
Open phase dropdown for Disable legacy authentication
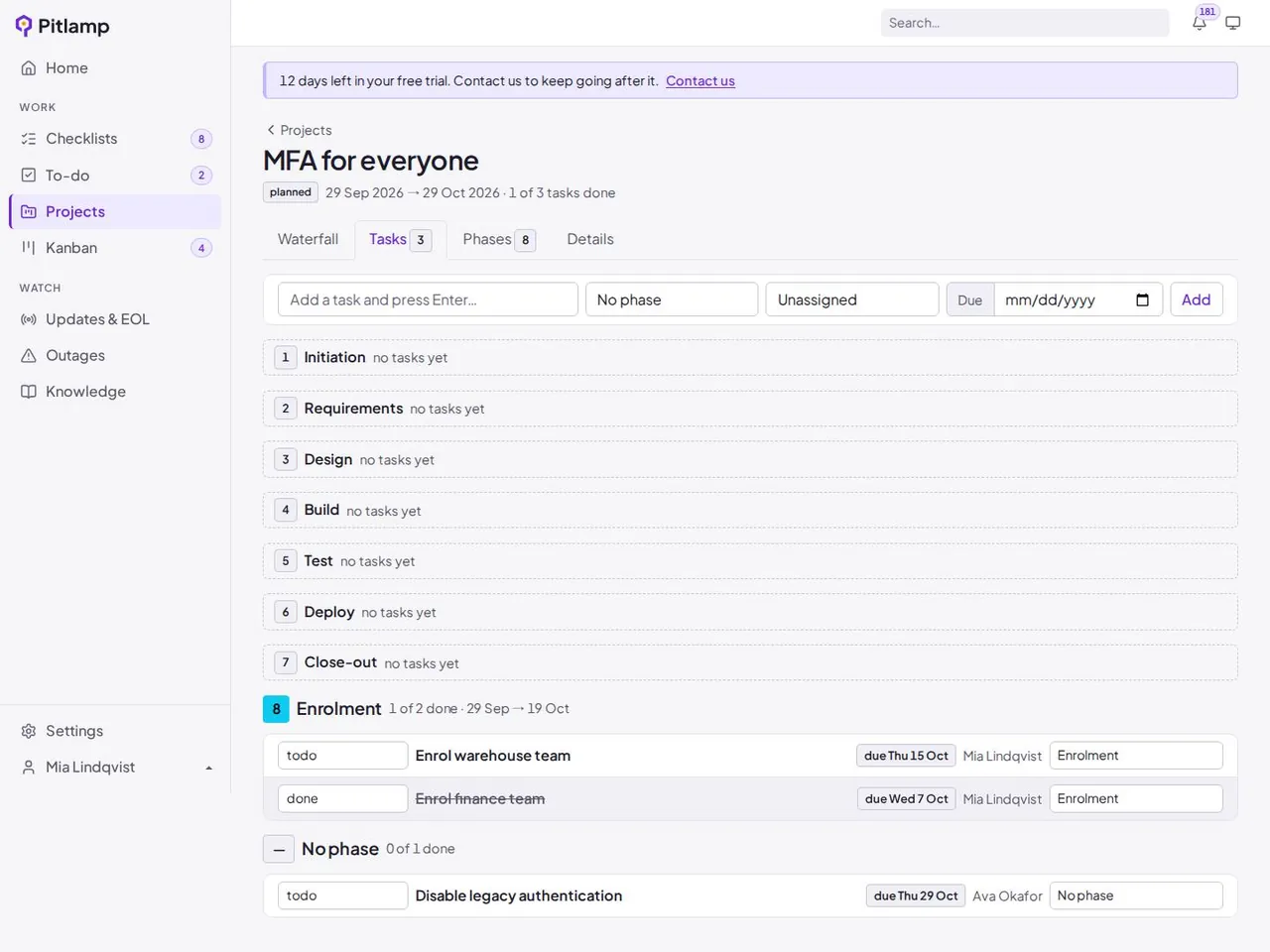1136,895
